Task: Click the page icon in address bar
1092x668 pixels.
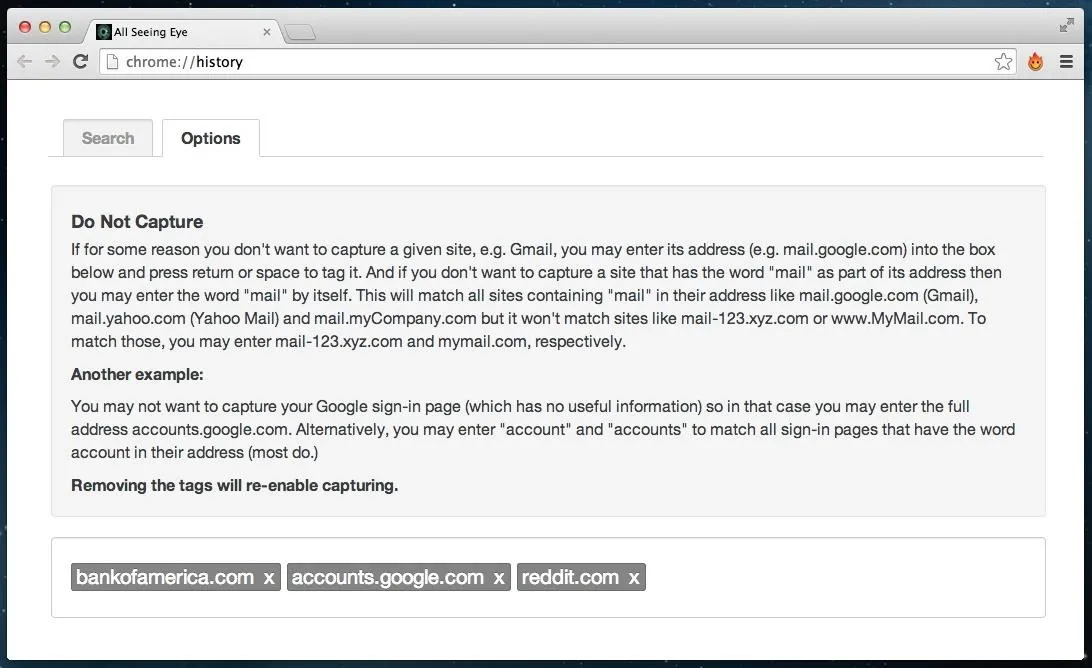Action: click(x=112, y=62)
